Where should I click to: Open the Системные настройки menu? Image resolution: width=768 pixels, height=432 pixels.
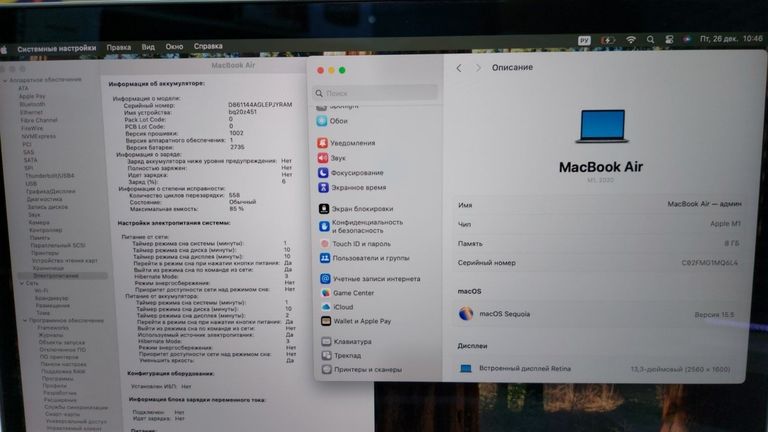[x=56, y=48]
